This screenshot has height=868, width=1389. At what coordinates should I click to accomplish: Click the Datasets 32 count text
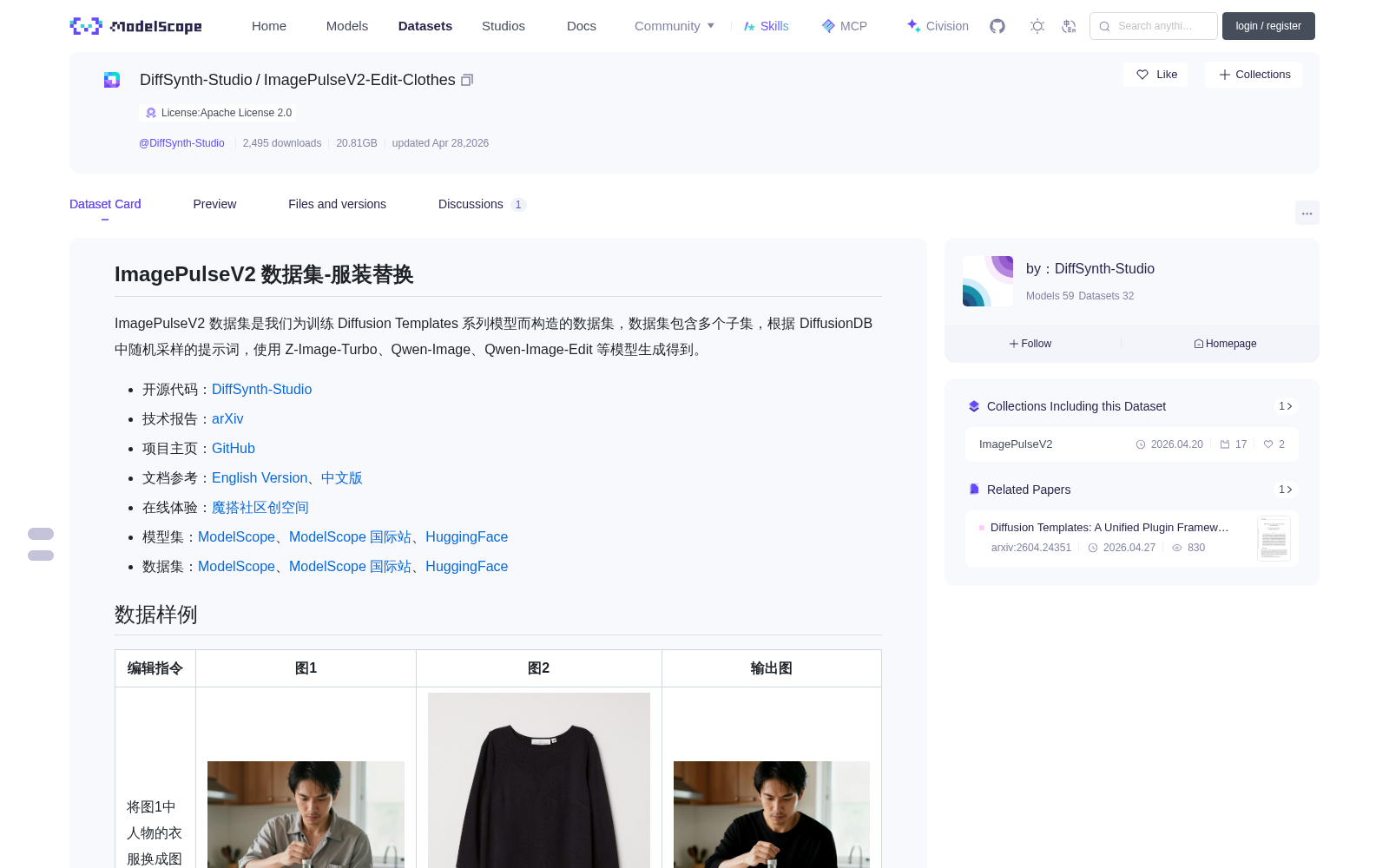[x=1106, y=296]
